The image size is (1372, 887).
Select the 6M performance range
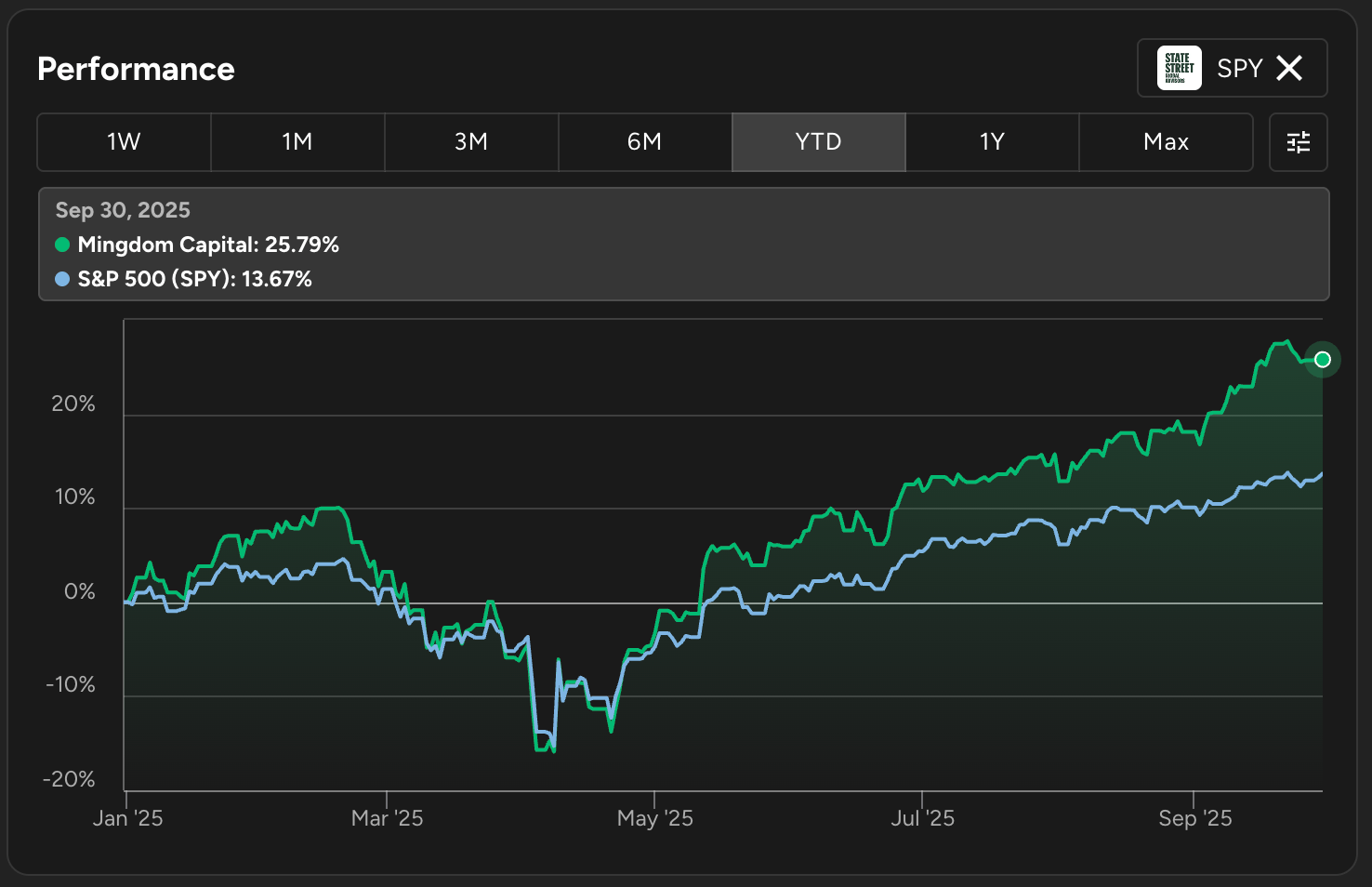point(645,142)
